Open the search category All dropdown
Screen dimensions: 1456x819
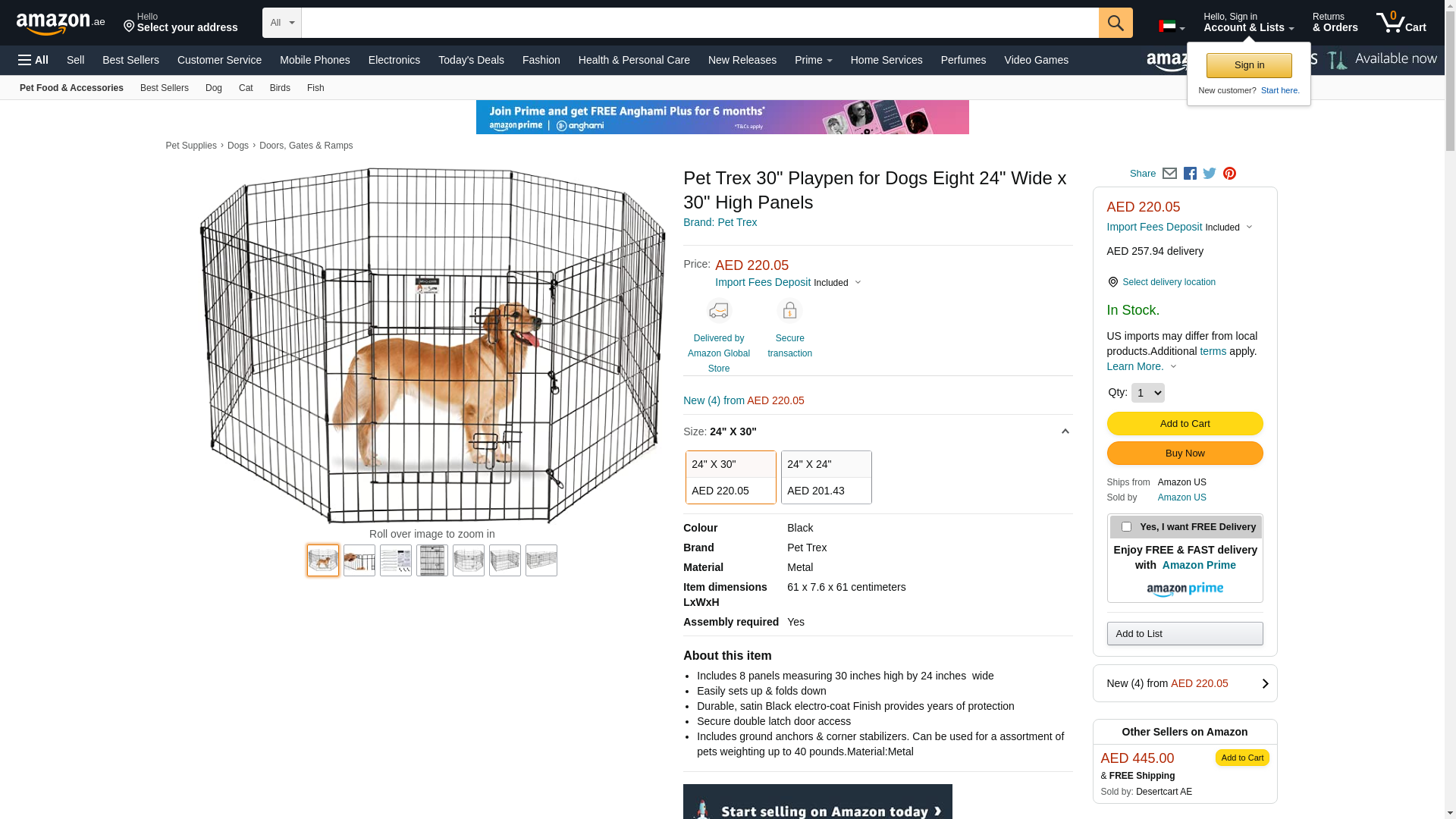282,23
